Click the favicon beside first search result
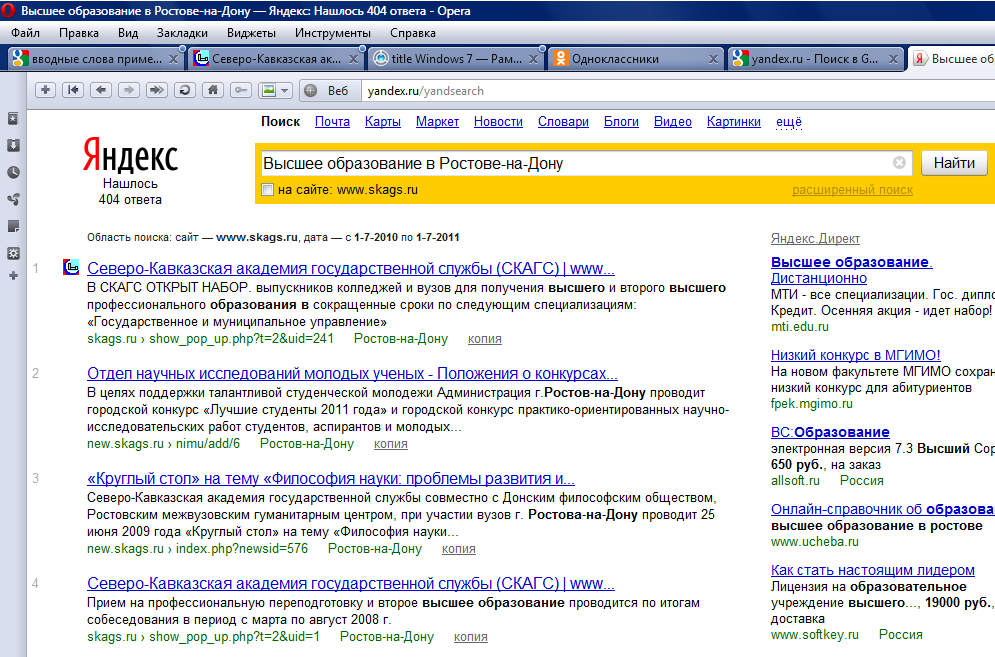Image resolution: width=995 pixels, height=657 pixels. coord(71,267)
